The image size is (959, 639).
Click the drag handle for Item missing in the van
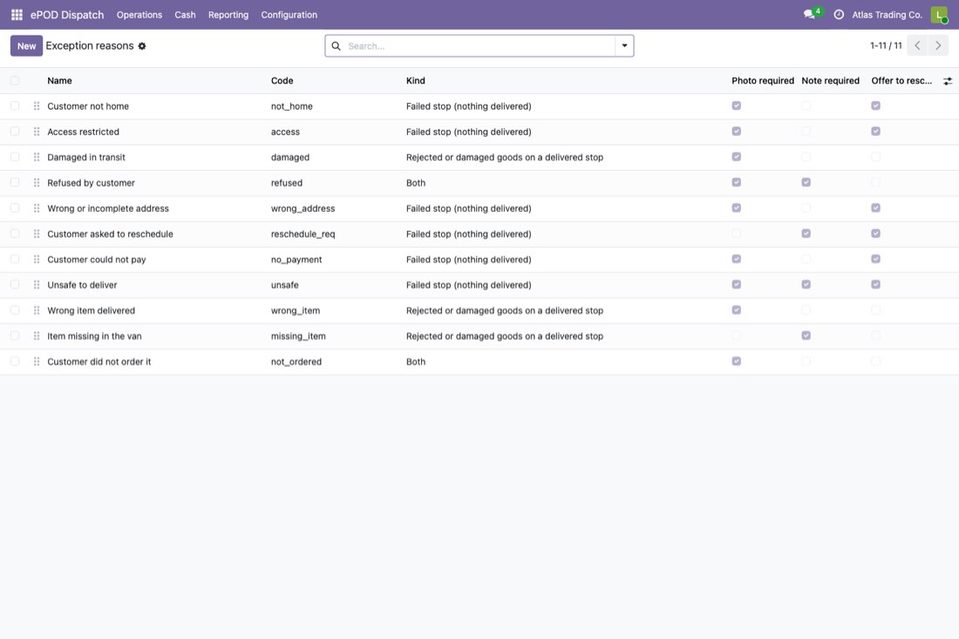click(x=37, y=336)
